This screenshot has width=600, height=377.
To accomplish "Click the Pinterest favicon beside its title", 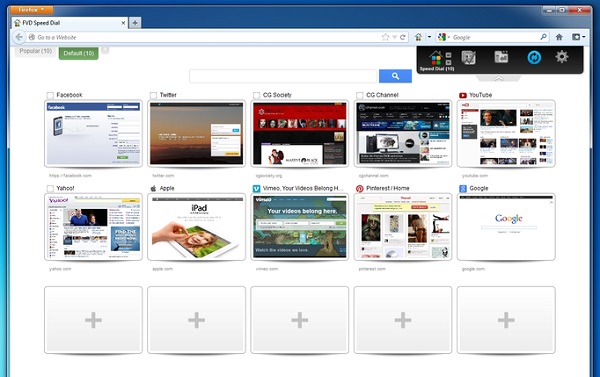I will [360, 188].
